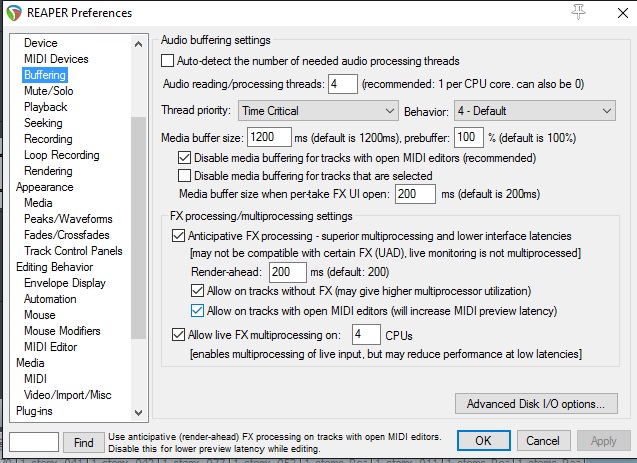Expand the Behavior dropdown list
Screen dimensions: 637x463
(x=534, y=110)
